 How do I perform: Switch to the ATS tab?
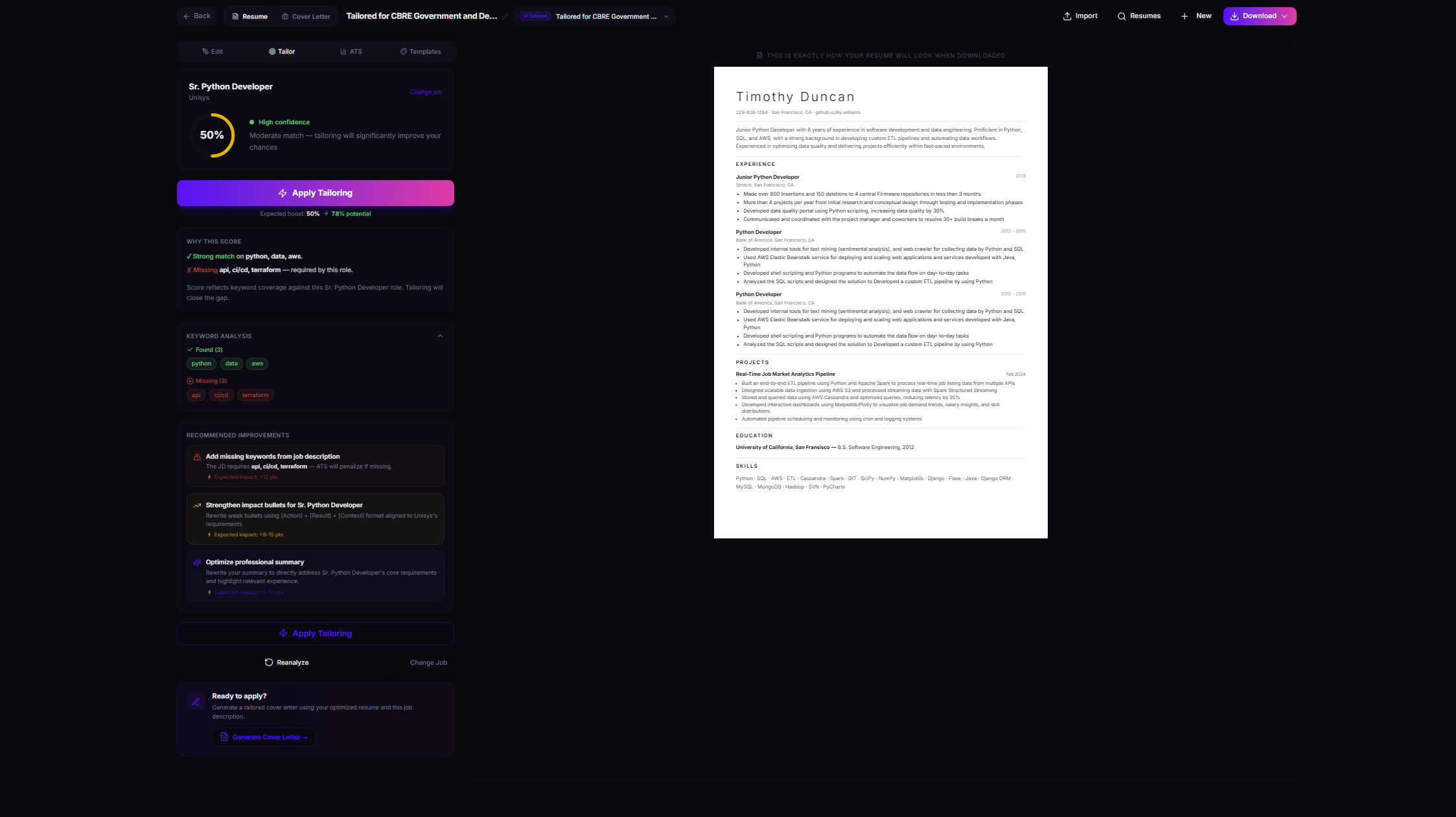[351, 52]
